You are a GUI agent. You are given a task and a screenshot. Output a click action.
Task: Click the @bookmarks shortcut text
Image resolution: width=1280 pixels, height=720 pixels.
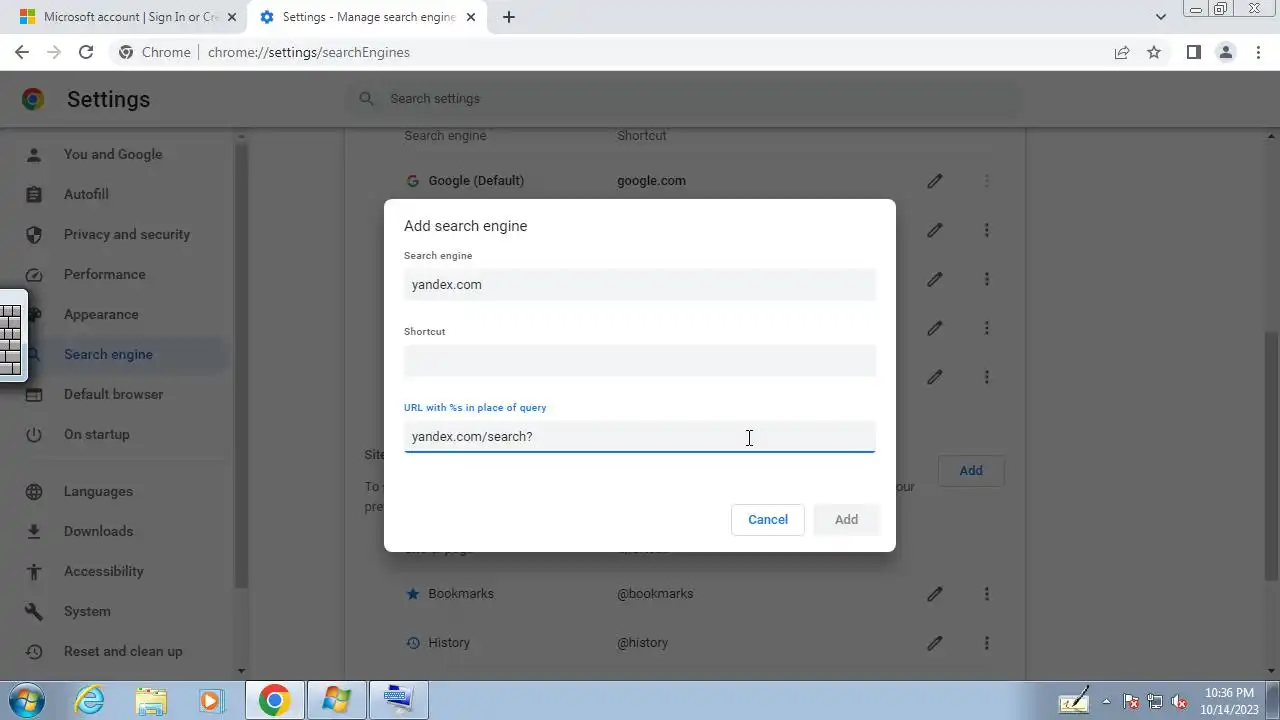(x=655, y=594)
